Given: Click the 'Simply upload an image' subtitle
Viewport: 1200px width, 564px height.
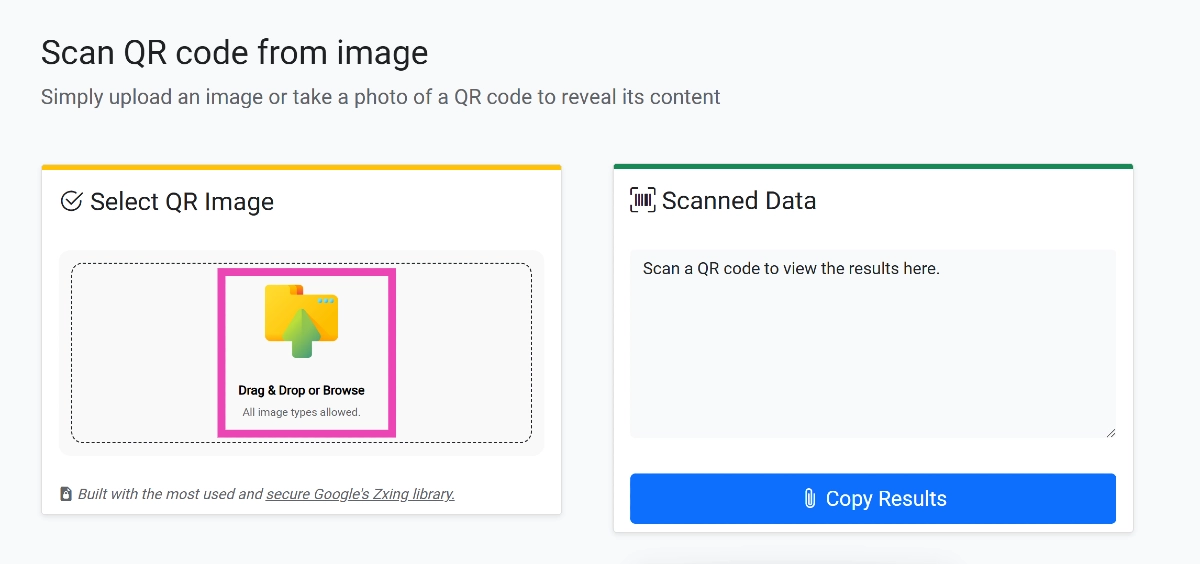Looking at the screenshot, I should click(x=381, y=97).
